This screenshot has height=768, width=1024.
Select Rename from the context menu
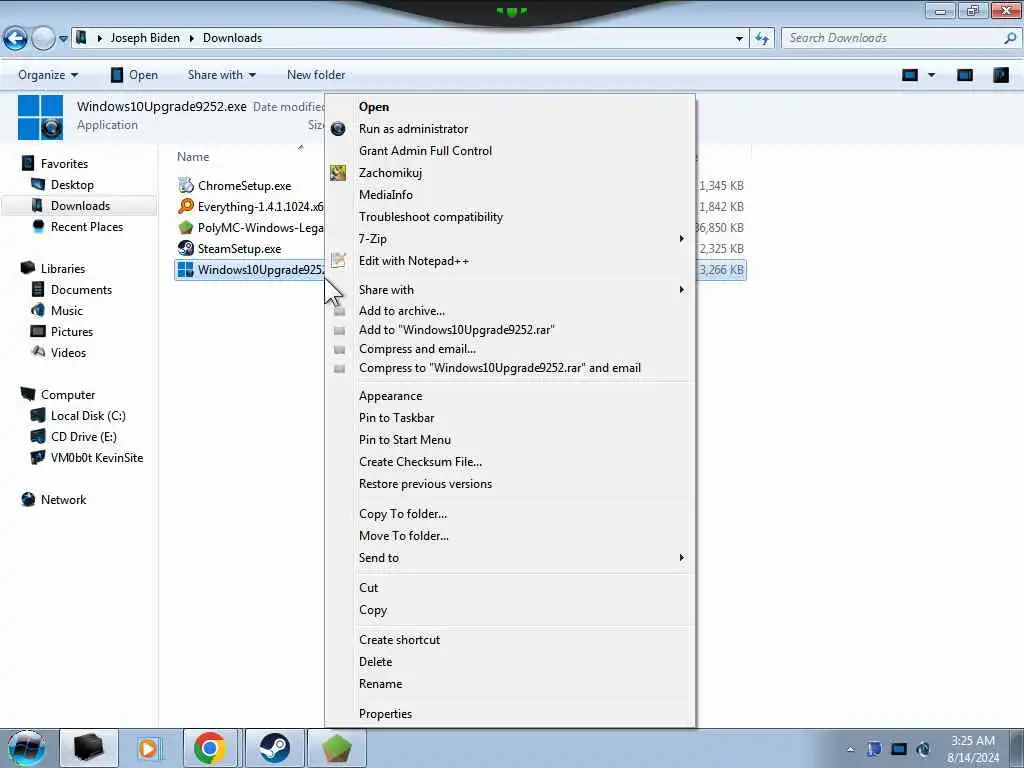[x=380, y=684]
